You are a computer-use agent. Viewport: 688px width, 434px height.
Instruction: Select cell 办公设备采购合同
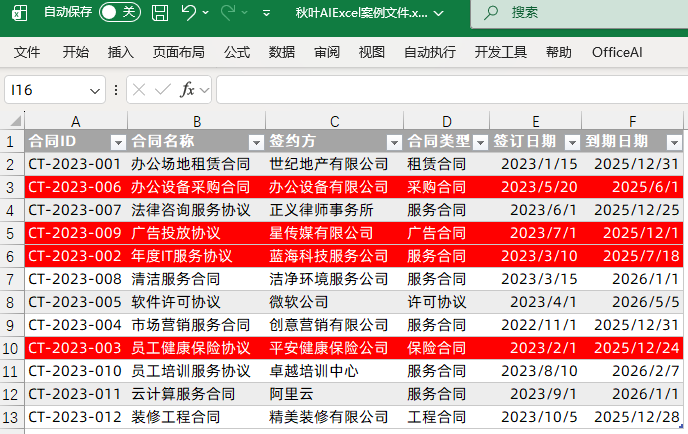click(197, 187)
